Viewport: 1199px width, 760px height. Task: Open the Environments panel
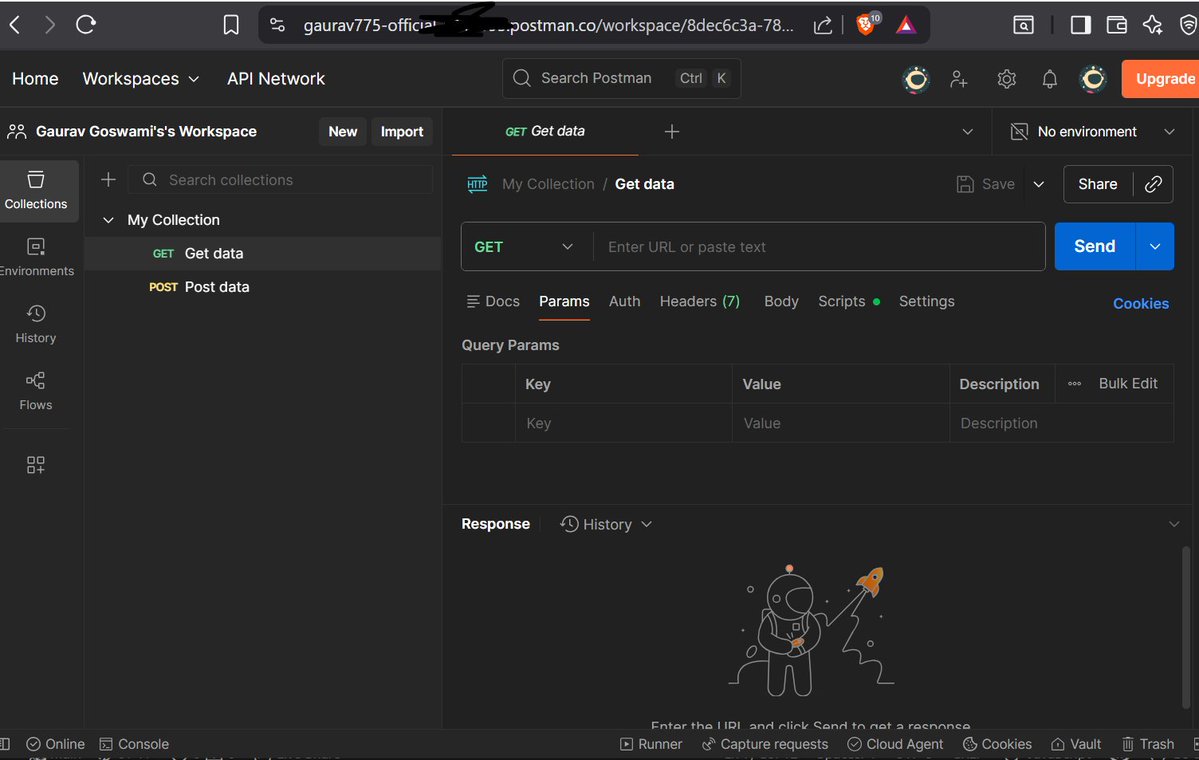36,254
